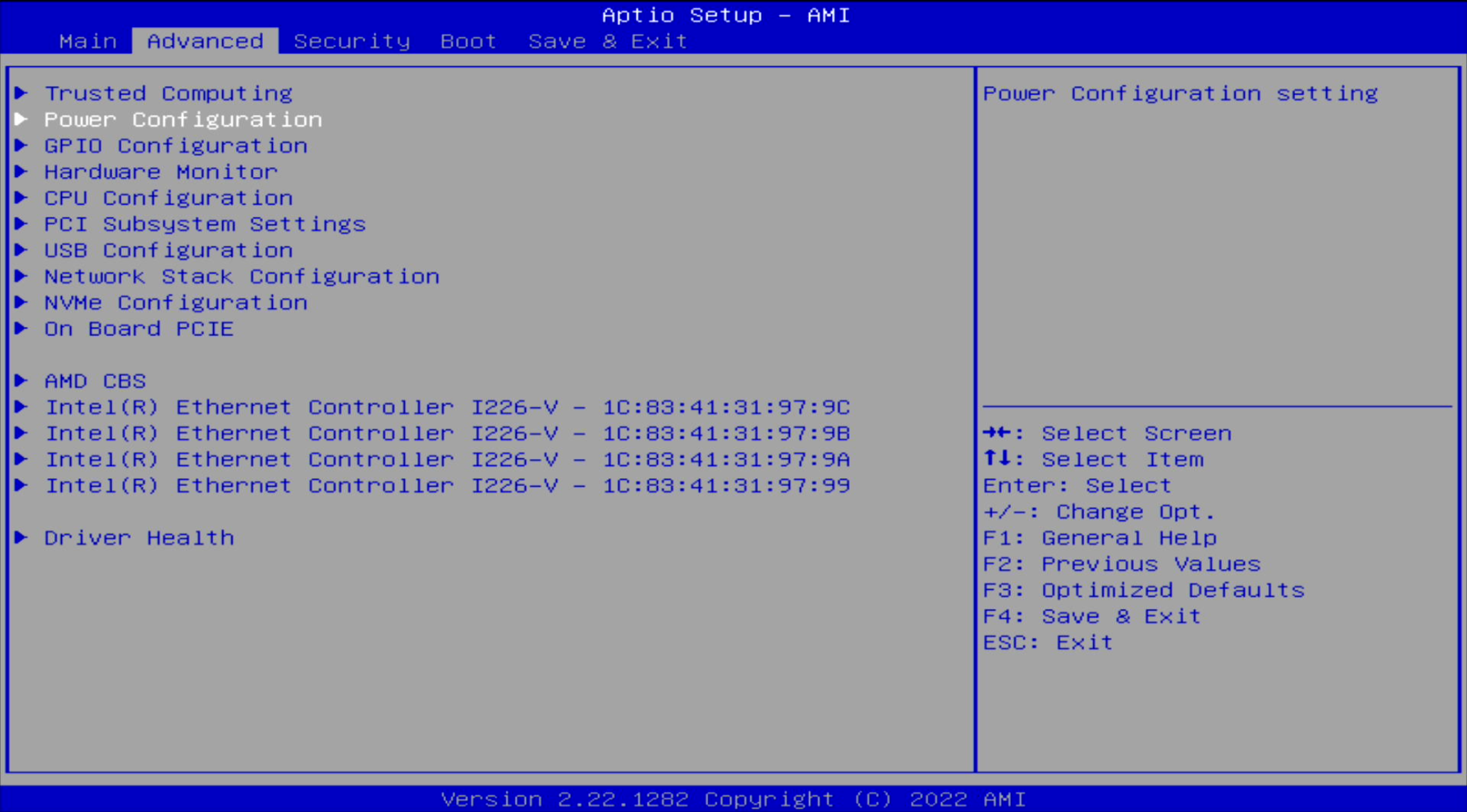Select Ethernet Controller ending 97:9C
Screen dimensions: 1467x812
448,407
